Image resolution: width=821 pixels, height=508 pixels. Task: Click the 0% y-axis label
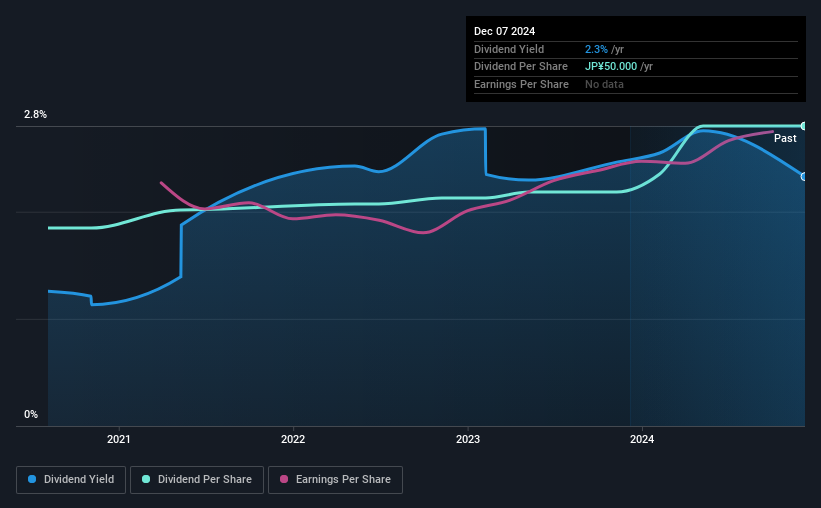tap(31, 414)
